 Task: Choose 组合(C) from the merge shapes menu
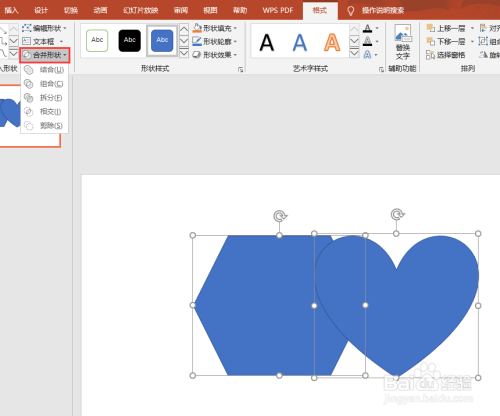coord(44,84)
